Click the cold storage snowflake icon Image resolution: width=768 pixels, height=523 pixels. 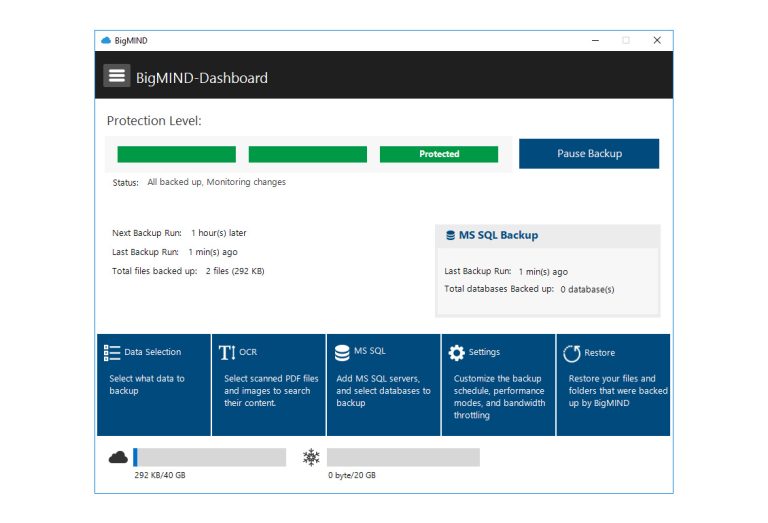[311, 457]
